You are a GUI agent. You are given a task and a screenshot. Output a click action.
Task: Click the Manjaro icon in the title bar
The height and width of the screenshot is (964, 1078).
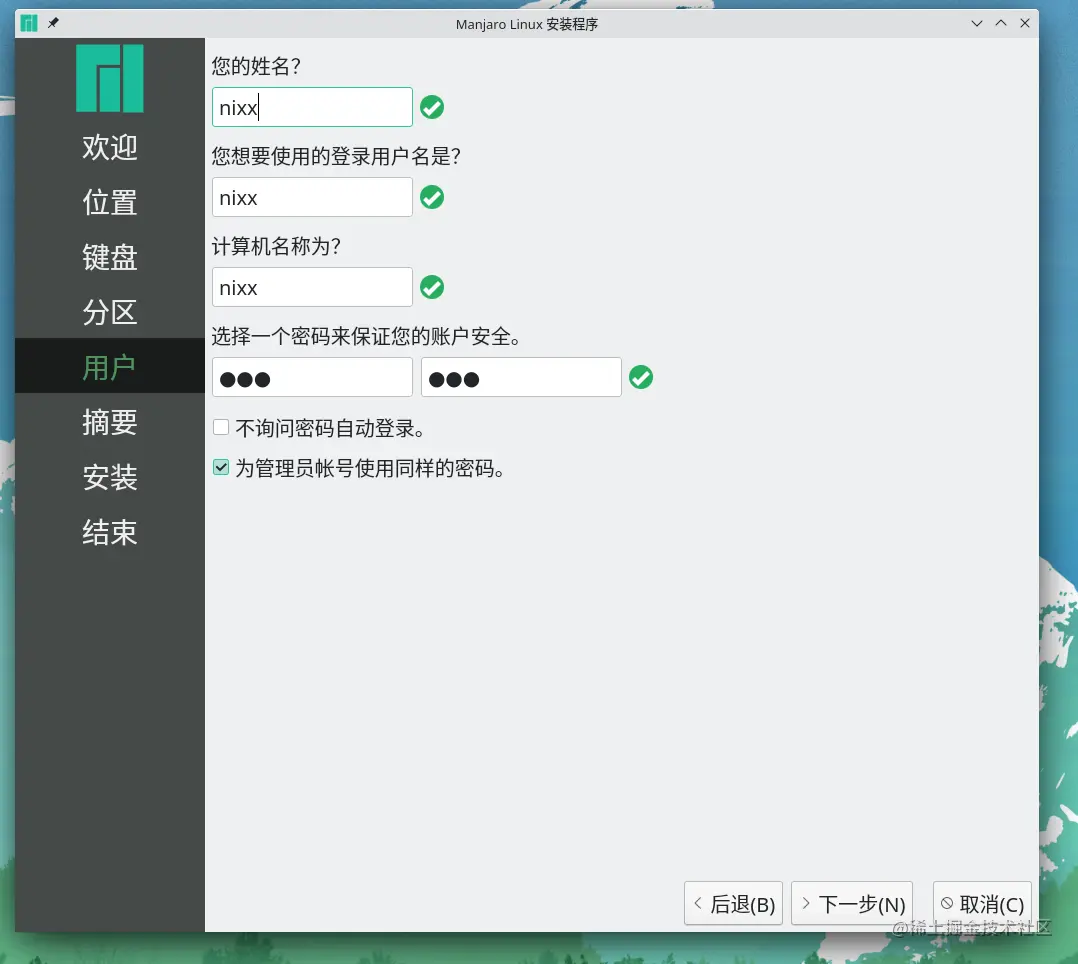click(x=29, y=23)
